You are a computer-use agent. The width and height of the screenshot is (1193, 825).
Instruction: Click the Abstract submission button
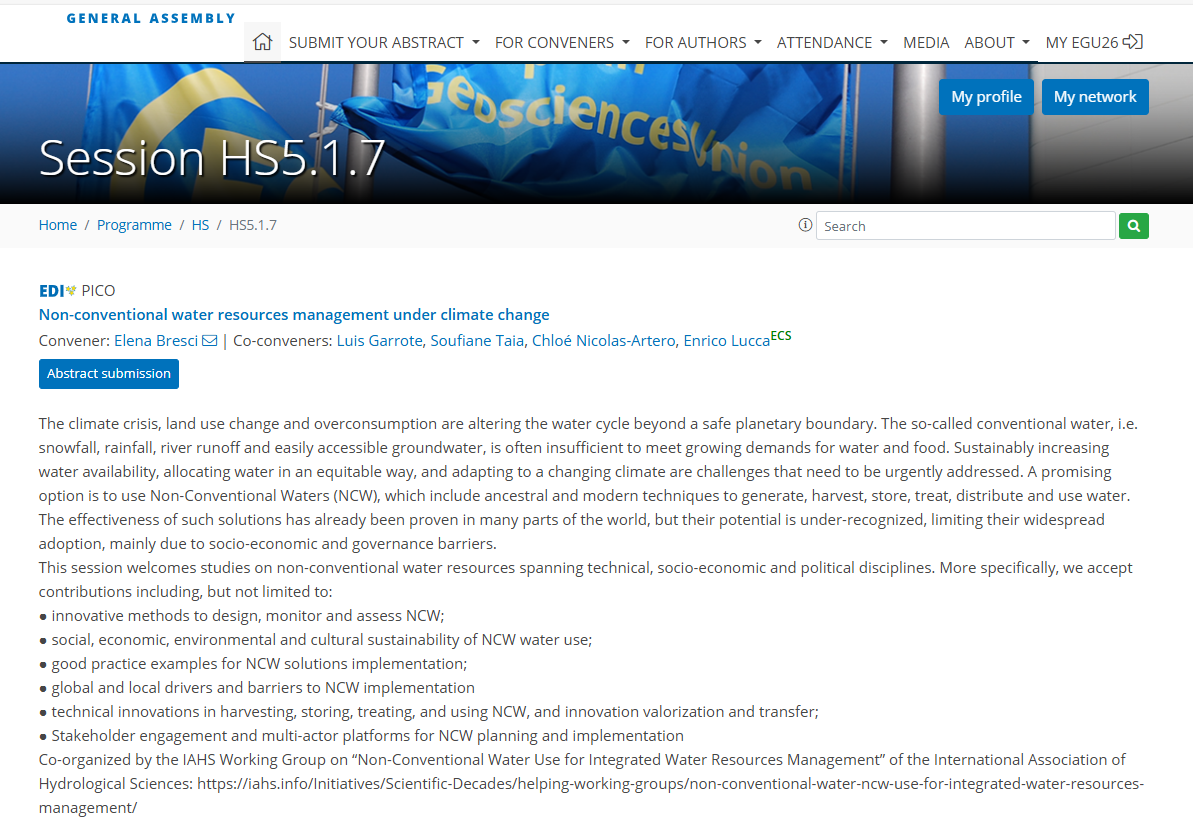(x=109, y=373)
